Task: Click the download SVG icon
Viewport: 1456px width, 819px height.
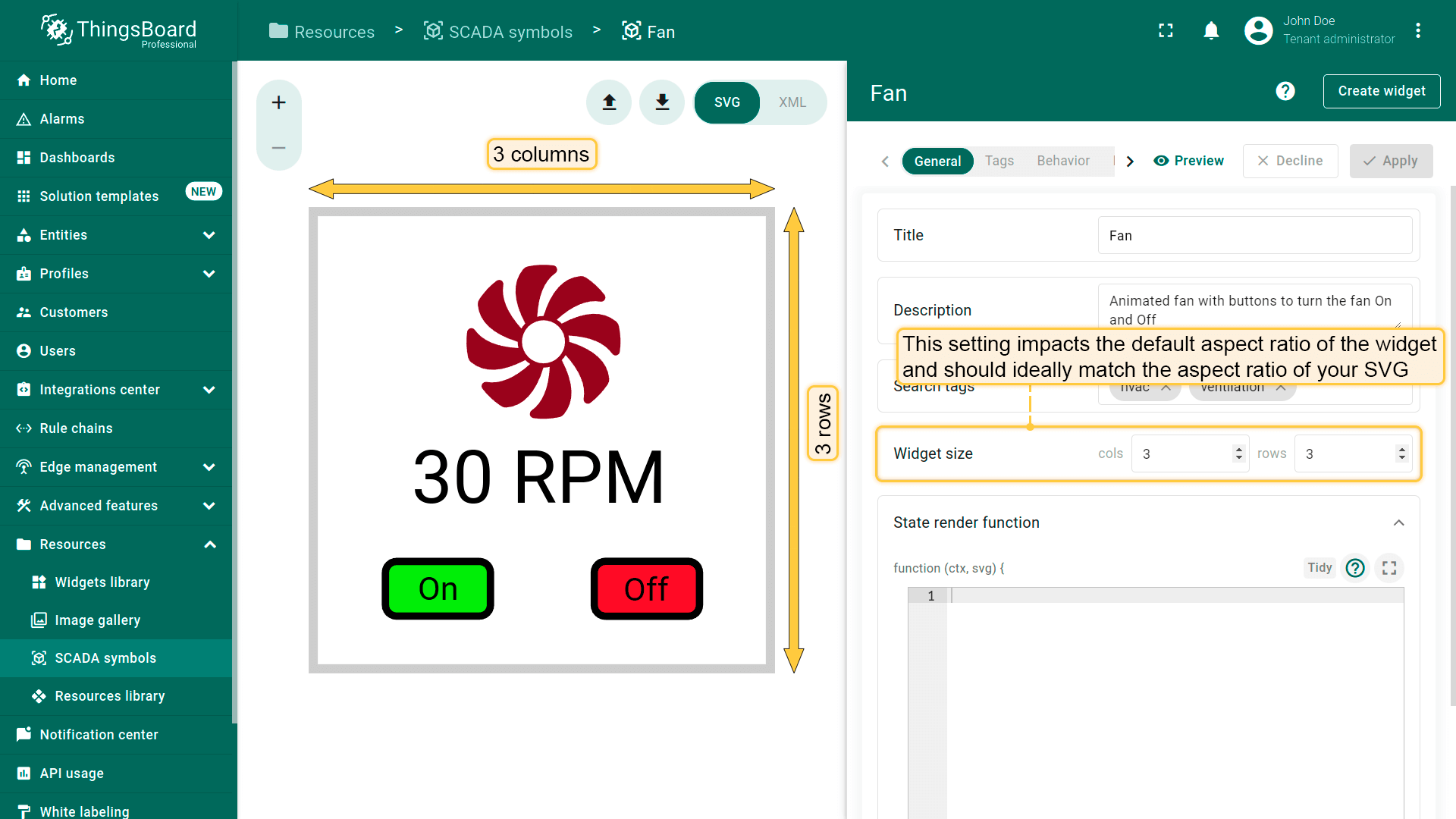Action: (x=662, y=102)
